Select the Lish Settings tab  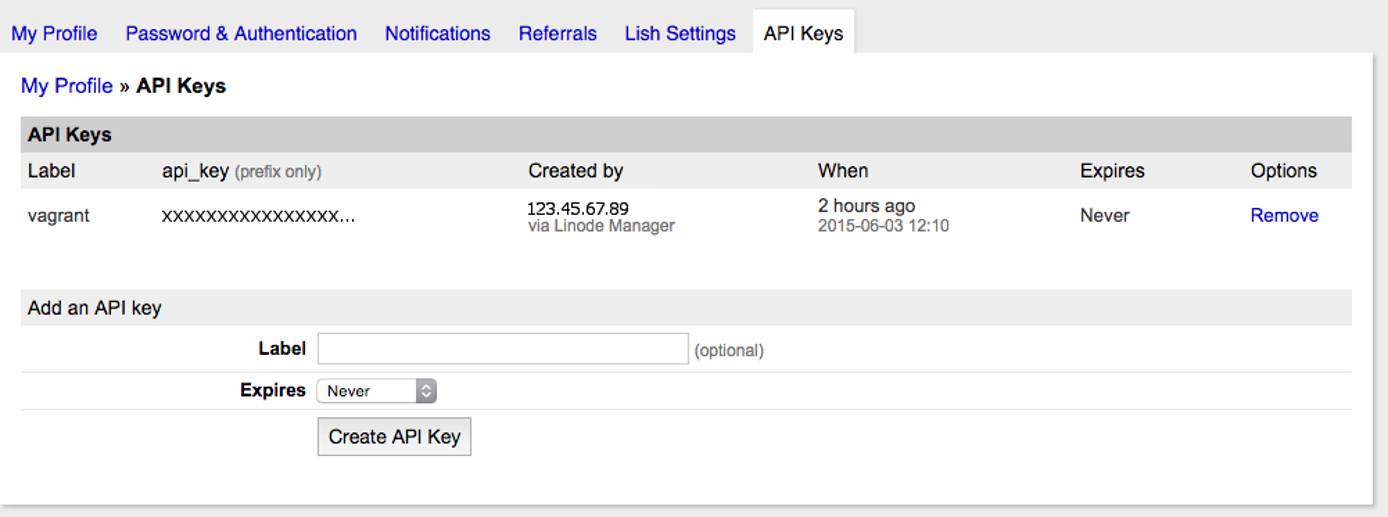pos(680,33)
